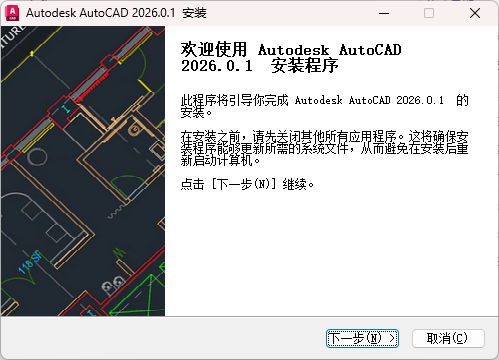
Task: Click the title bar text Autodesk AutoCAD 2026.0.1 安装
Action: [x=116, y=13]
